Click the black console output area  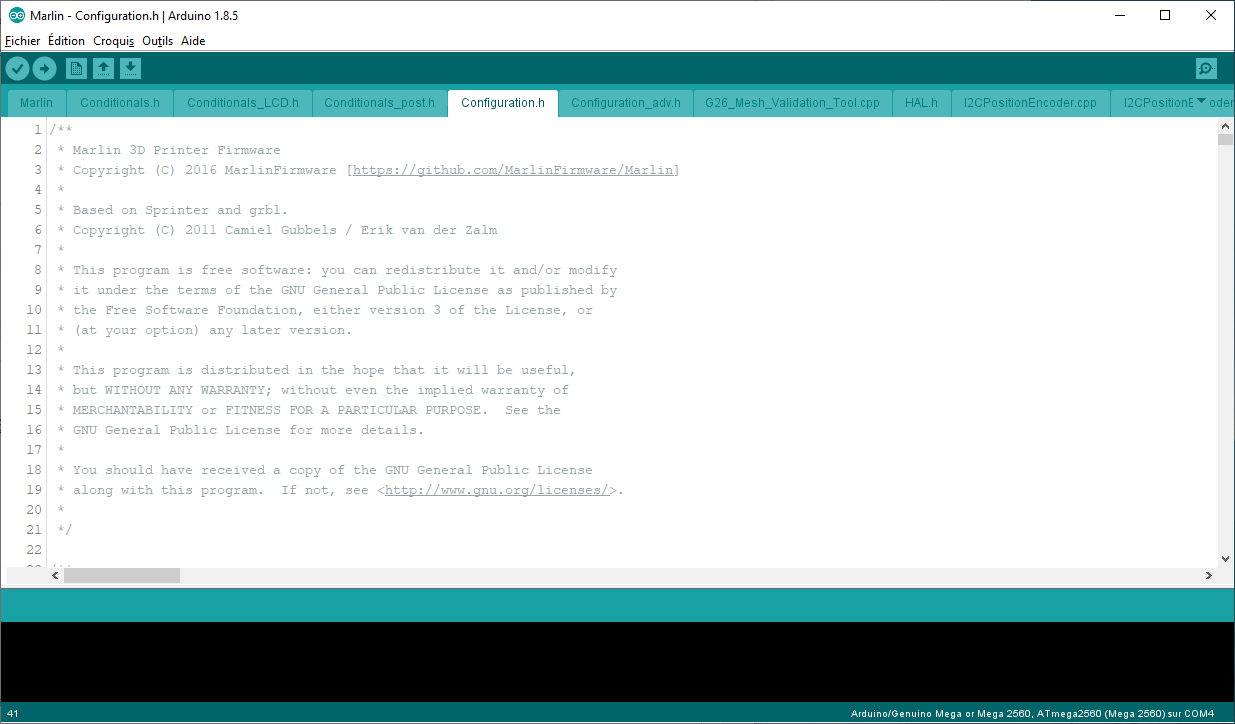tap(617, 662)
